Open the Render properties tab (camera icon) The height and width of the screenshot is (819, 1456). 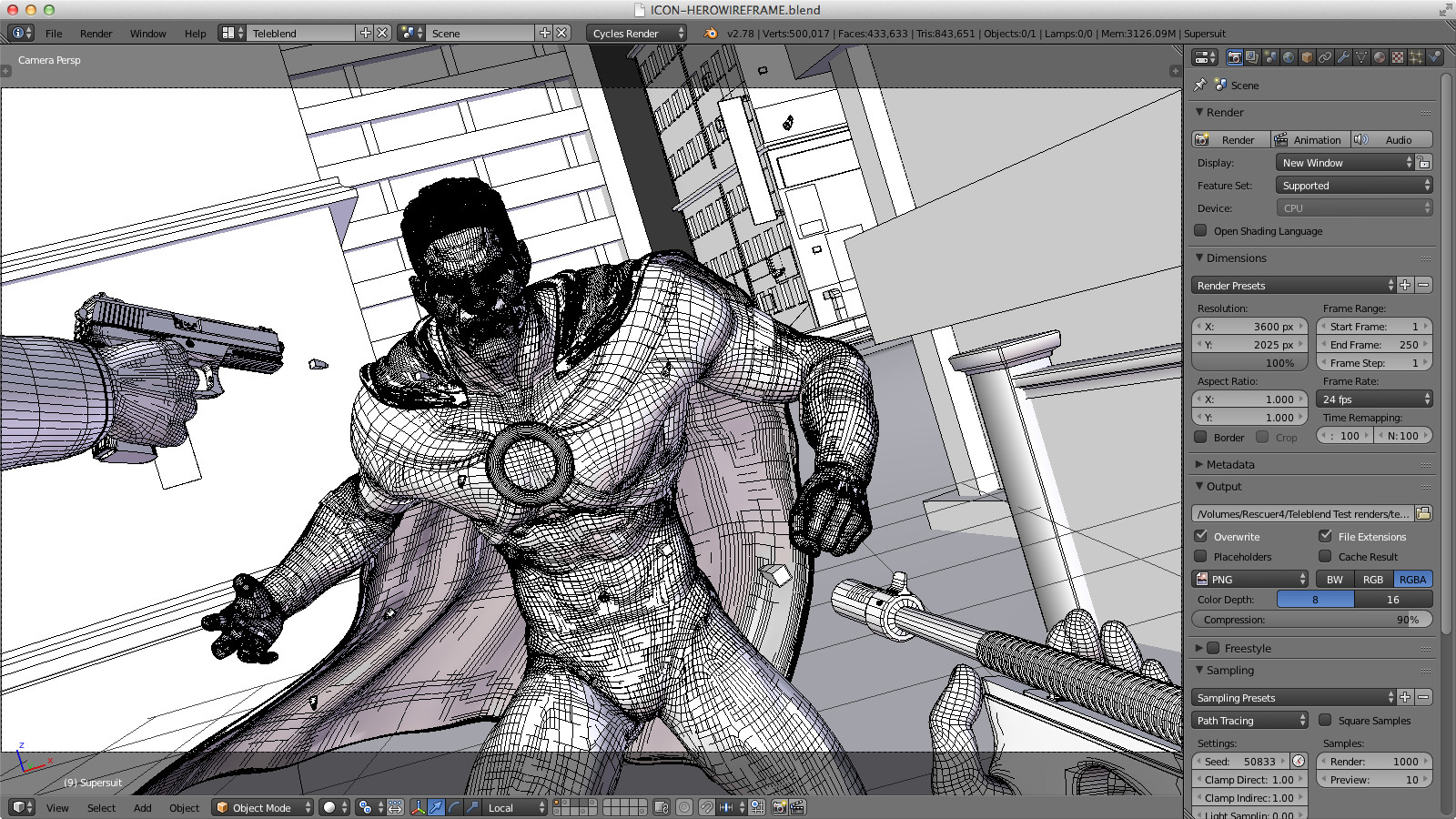[x=1234, y=57]
